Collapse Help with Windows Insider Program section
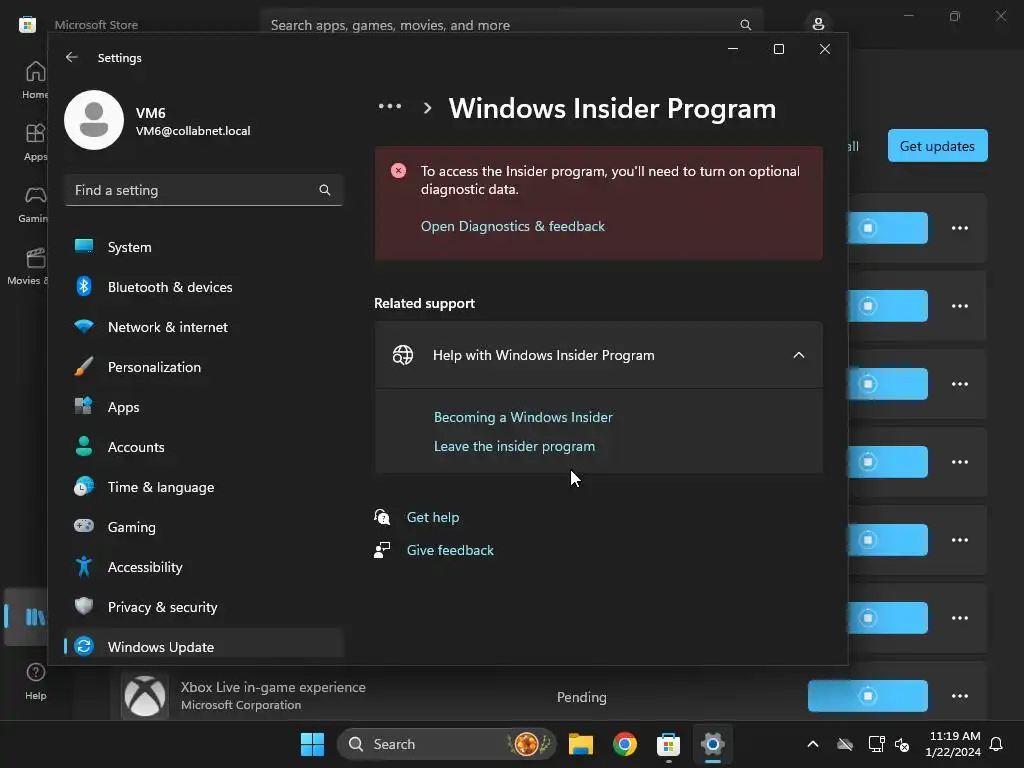 (798, 355)
